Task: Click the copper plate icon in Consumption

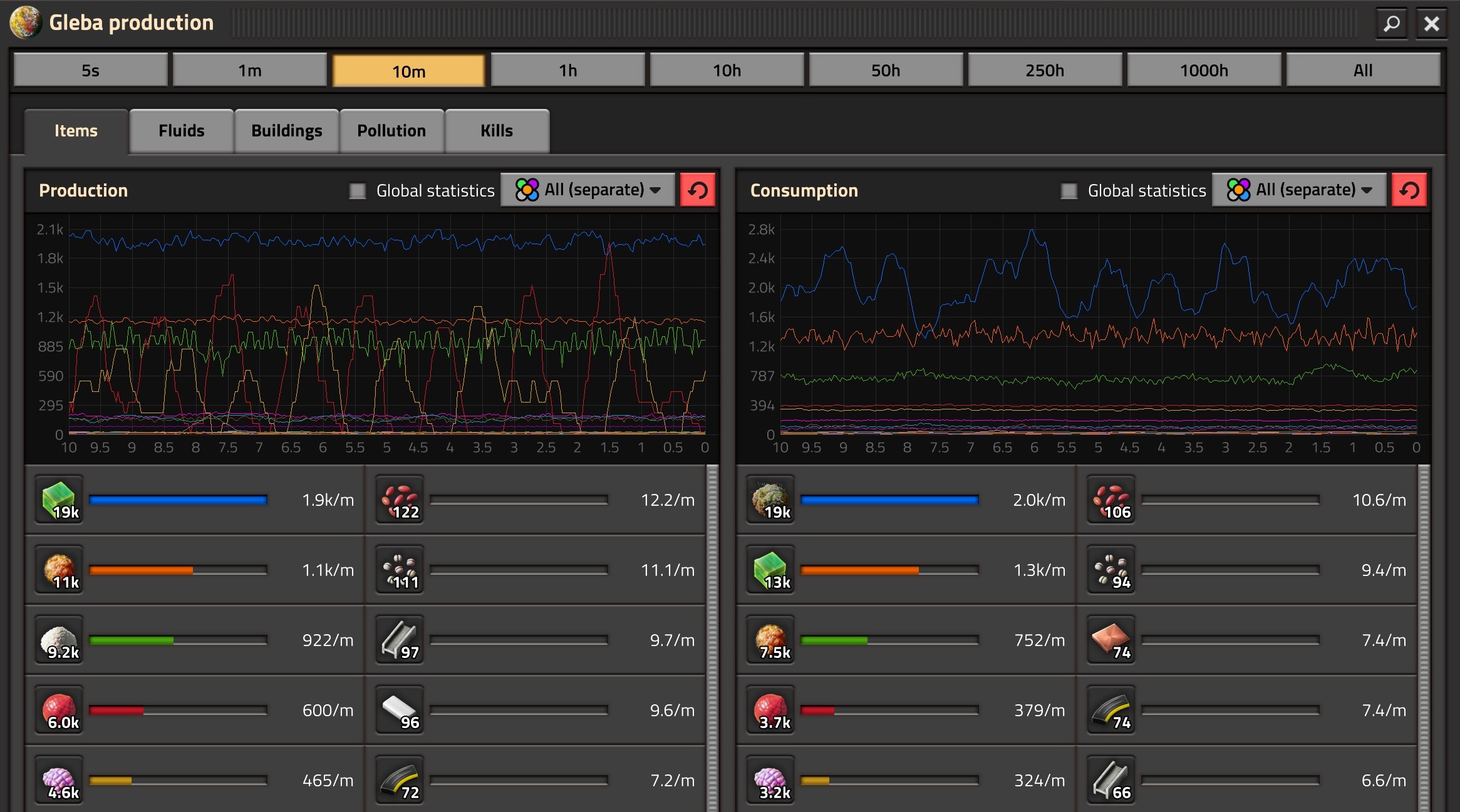Action: 1111,640
